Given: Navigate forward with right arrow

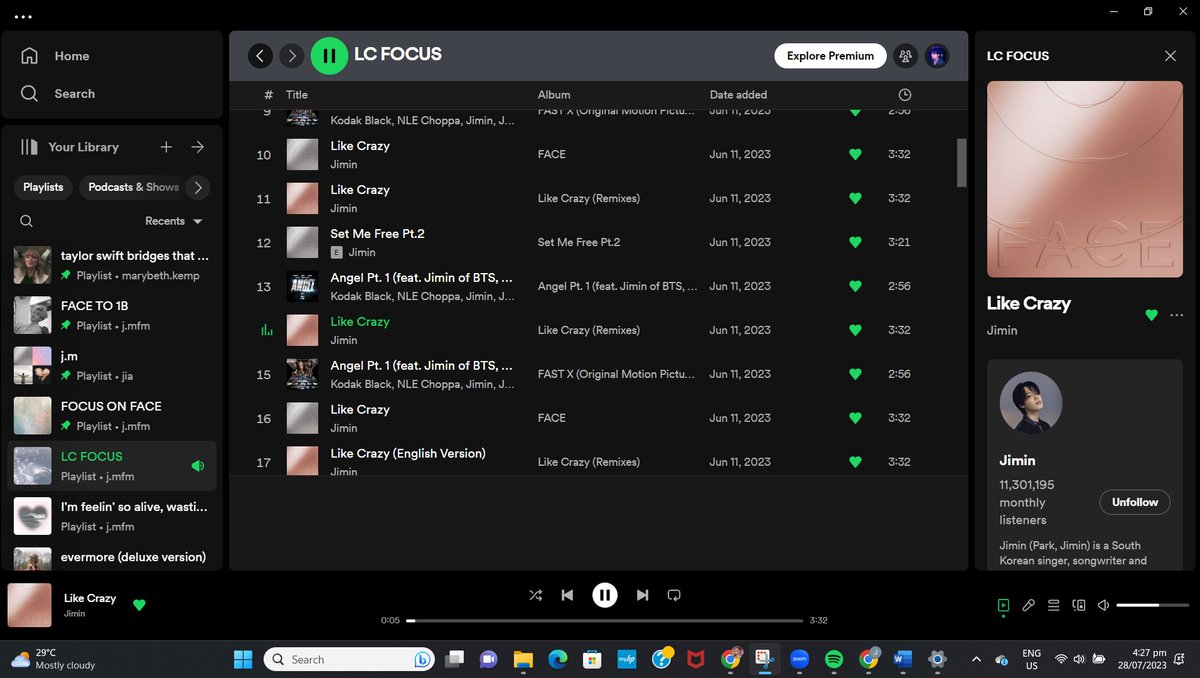Looking at the screenshot, I should point(291,56).
